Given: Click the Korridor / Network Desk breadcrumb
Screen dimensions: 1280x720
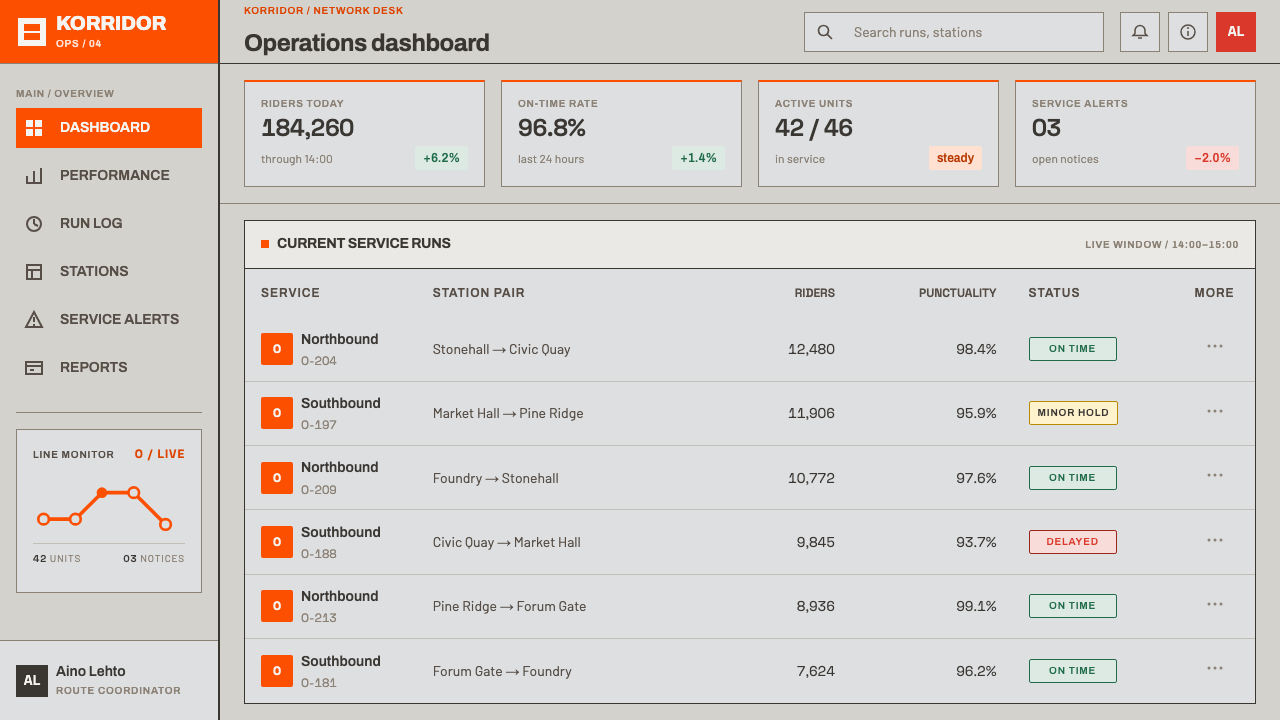Looking at the screenshot, I should coord(324,10).
